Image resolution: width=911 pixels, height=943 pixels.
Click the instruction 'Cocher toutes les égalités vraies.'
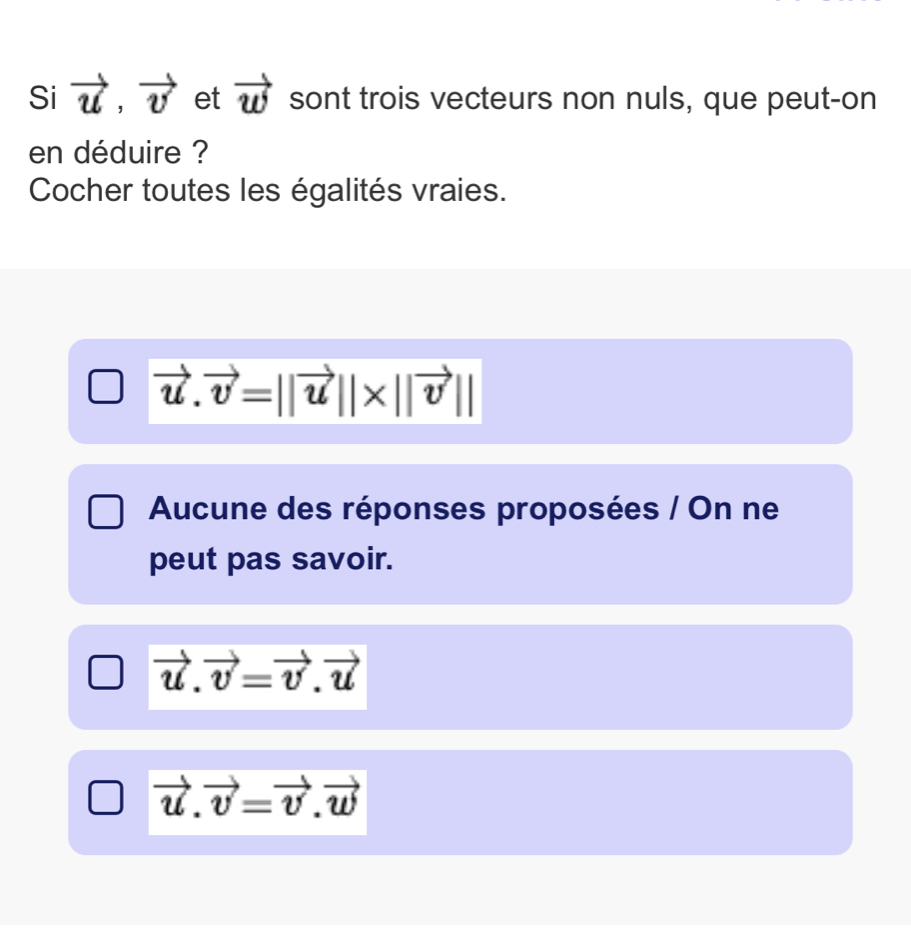267,190
